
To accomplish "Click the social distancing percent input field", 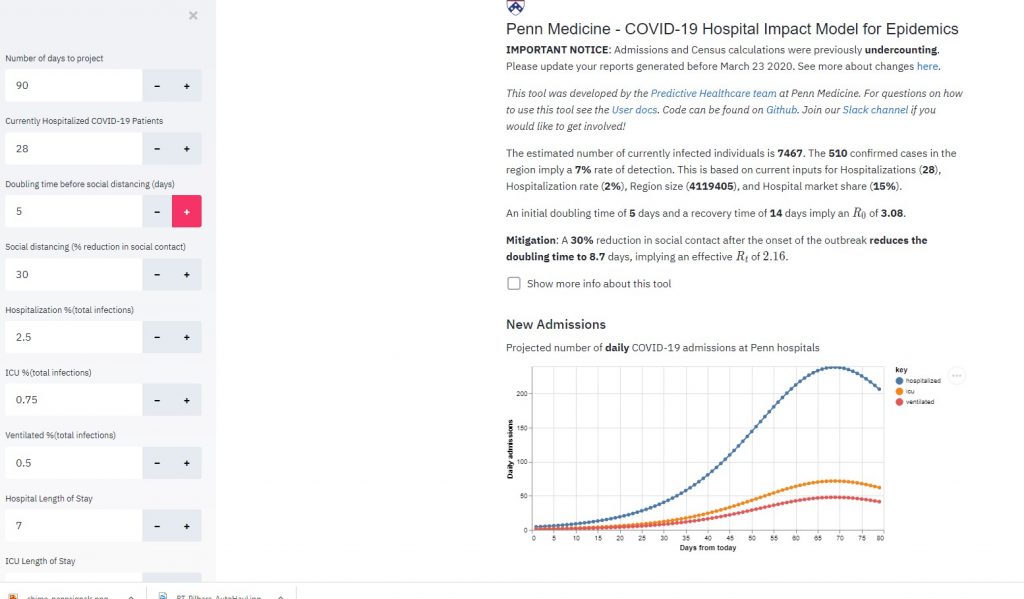I will (72, 274).
